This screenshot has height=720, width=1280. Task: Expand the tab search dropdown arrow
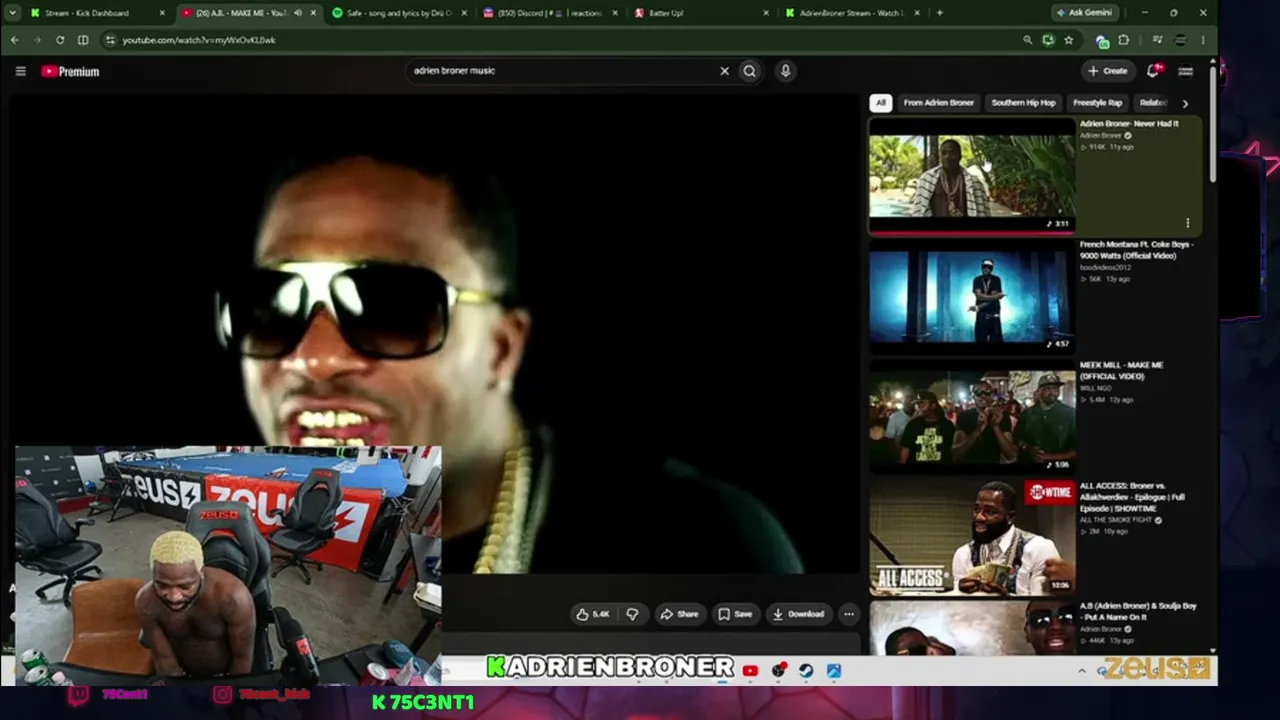pyautogui.click(x=14, y=13)
